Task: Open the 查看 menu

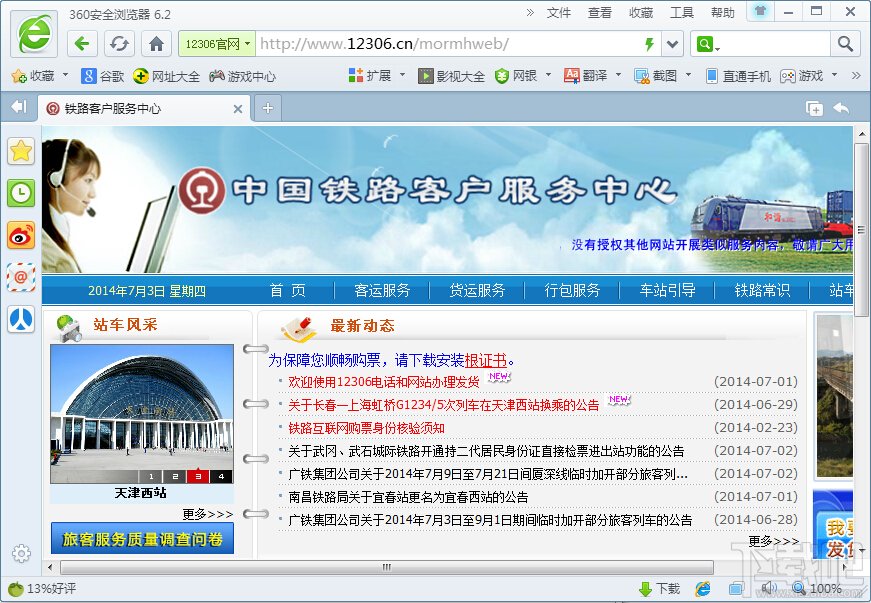Action: (599, 13)
